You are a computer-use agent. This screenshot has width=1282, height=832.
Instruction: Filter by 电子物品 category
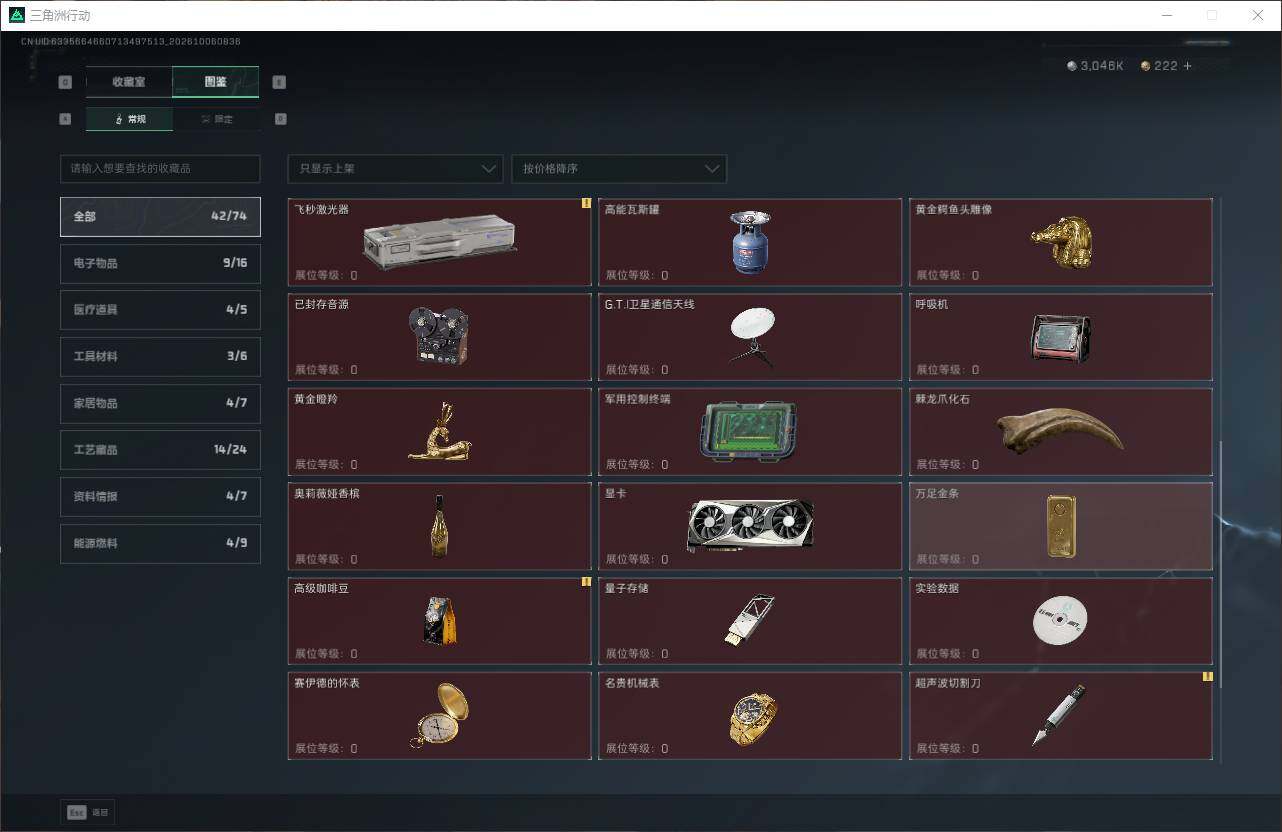click(x=160, y=263)
